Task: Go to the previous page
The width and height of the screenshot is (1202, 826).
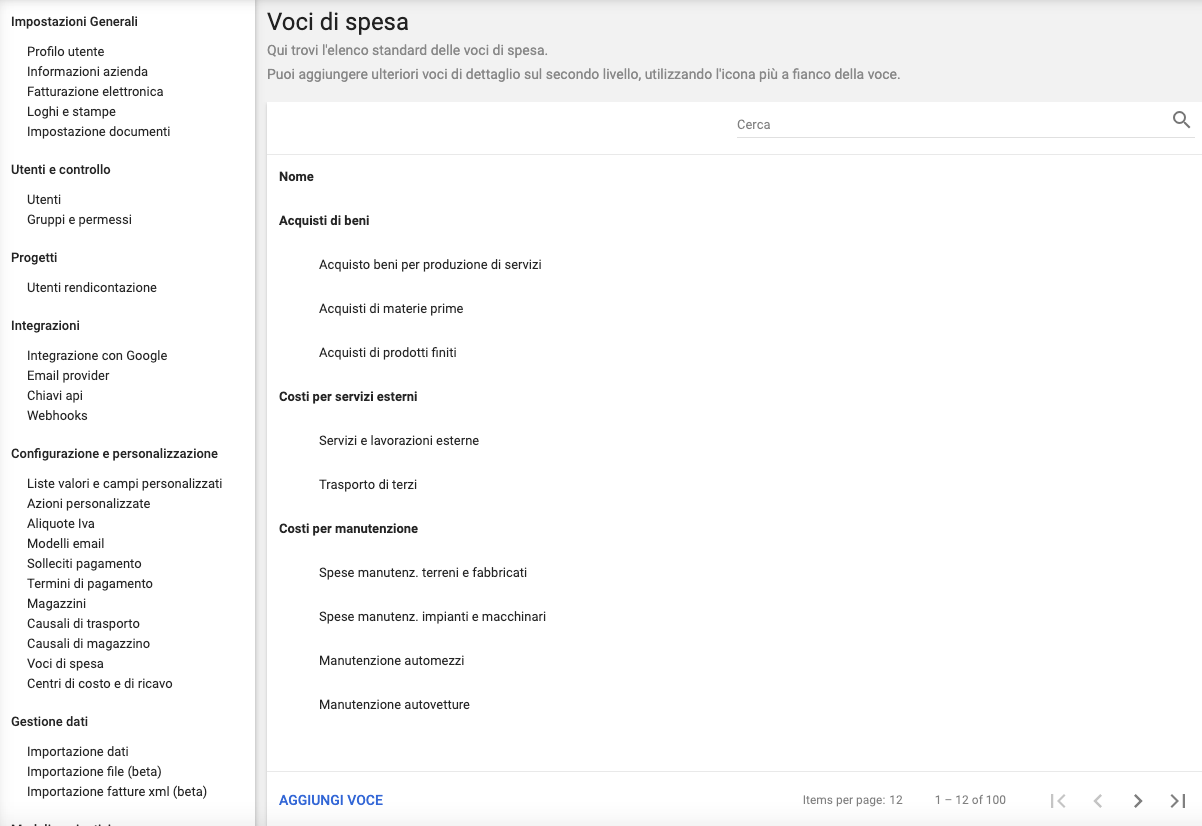Action: [x=1098, y=800]
